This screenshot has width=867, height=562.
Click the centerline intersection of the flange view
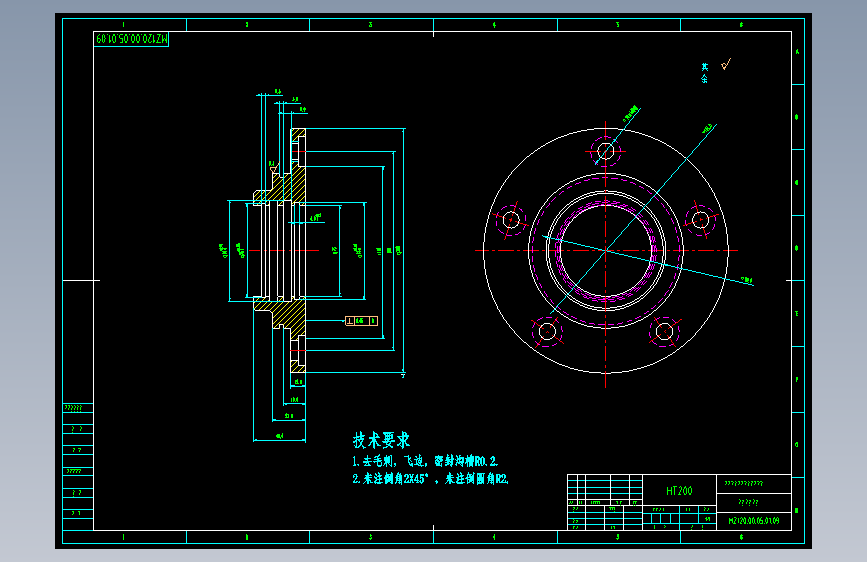coord(605,251)
